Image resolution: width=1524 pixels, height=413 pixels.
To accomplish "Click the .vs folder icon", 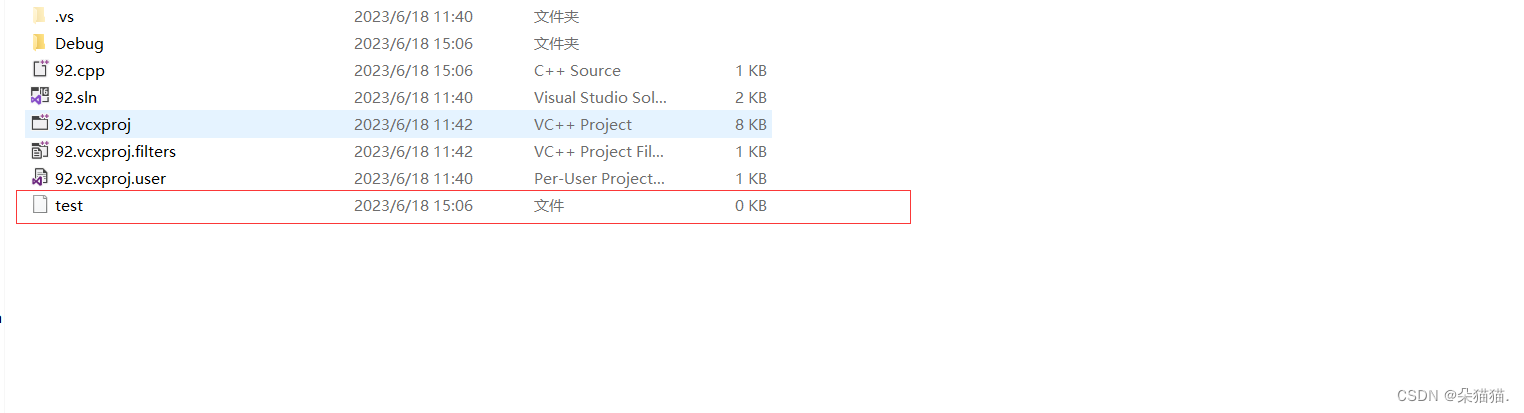I will click(x=39, y=16).
